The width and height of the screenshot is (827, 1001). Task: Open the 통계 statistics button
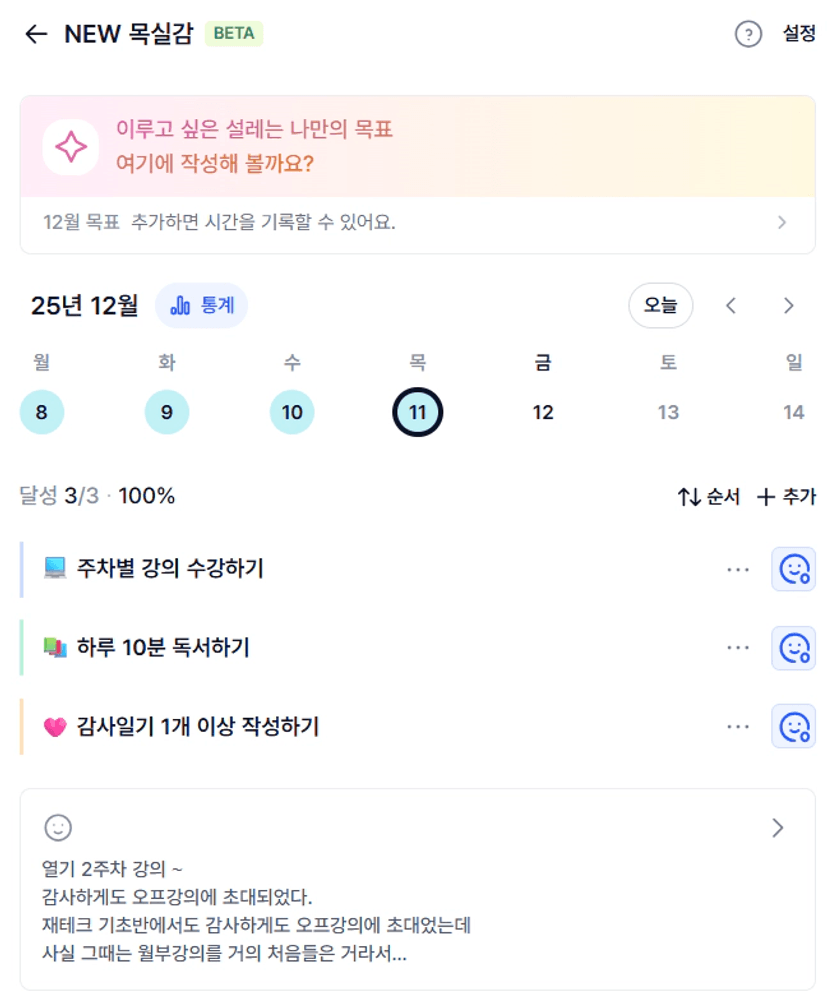[201, 305]
